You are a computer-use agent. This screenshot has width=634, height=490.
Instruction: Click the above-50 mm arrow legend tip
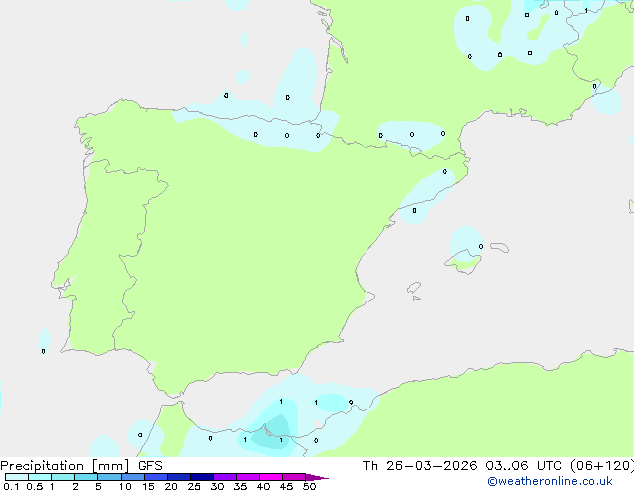[x=317, y=477]
